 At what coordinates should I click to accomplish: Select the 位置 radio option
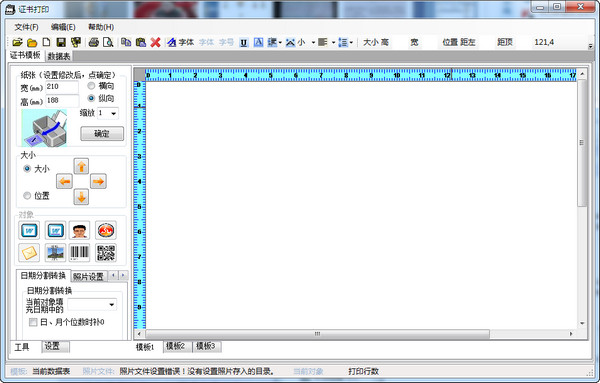coord(27,196)
